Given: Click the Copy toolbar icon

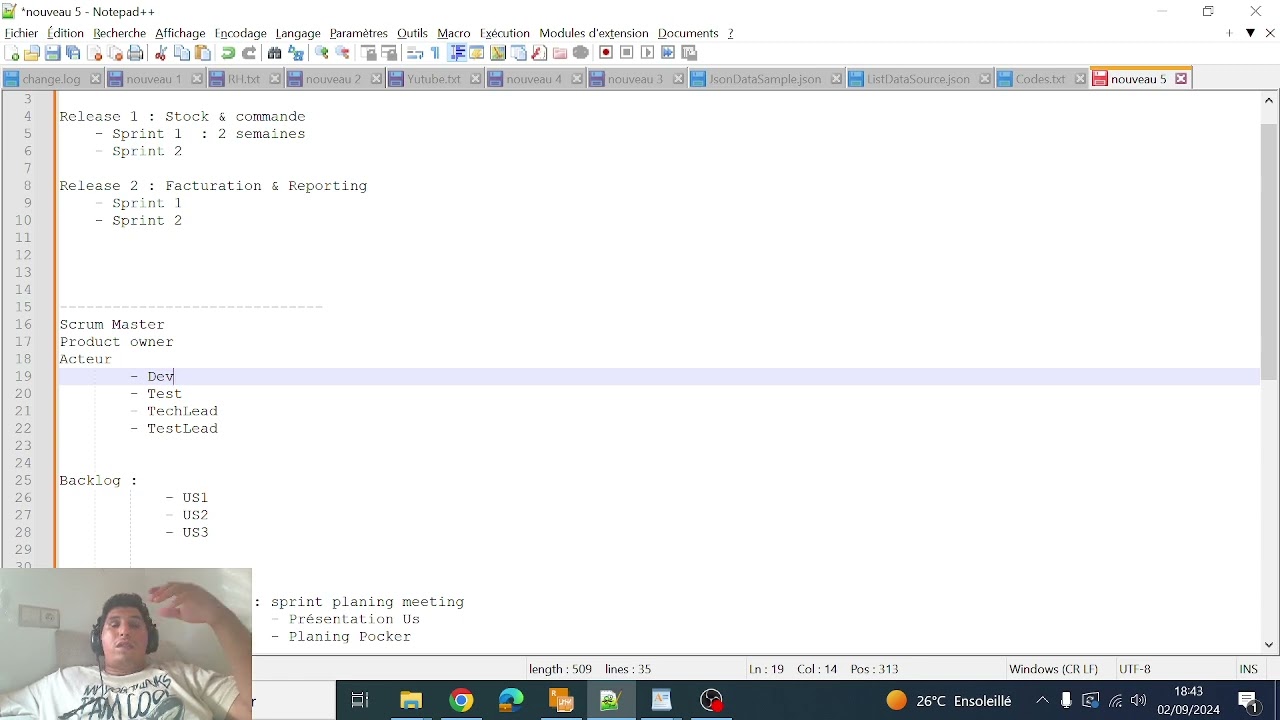Looking at the screenshot, I should (182, 53).
